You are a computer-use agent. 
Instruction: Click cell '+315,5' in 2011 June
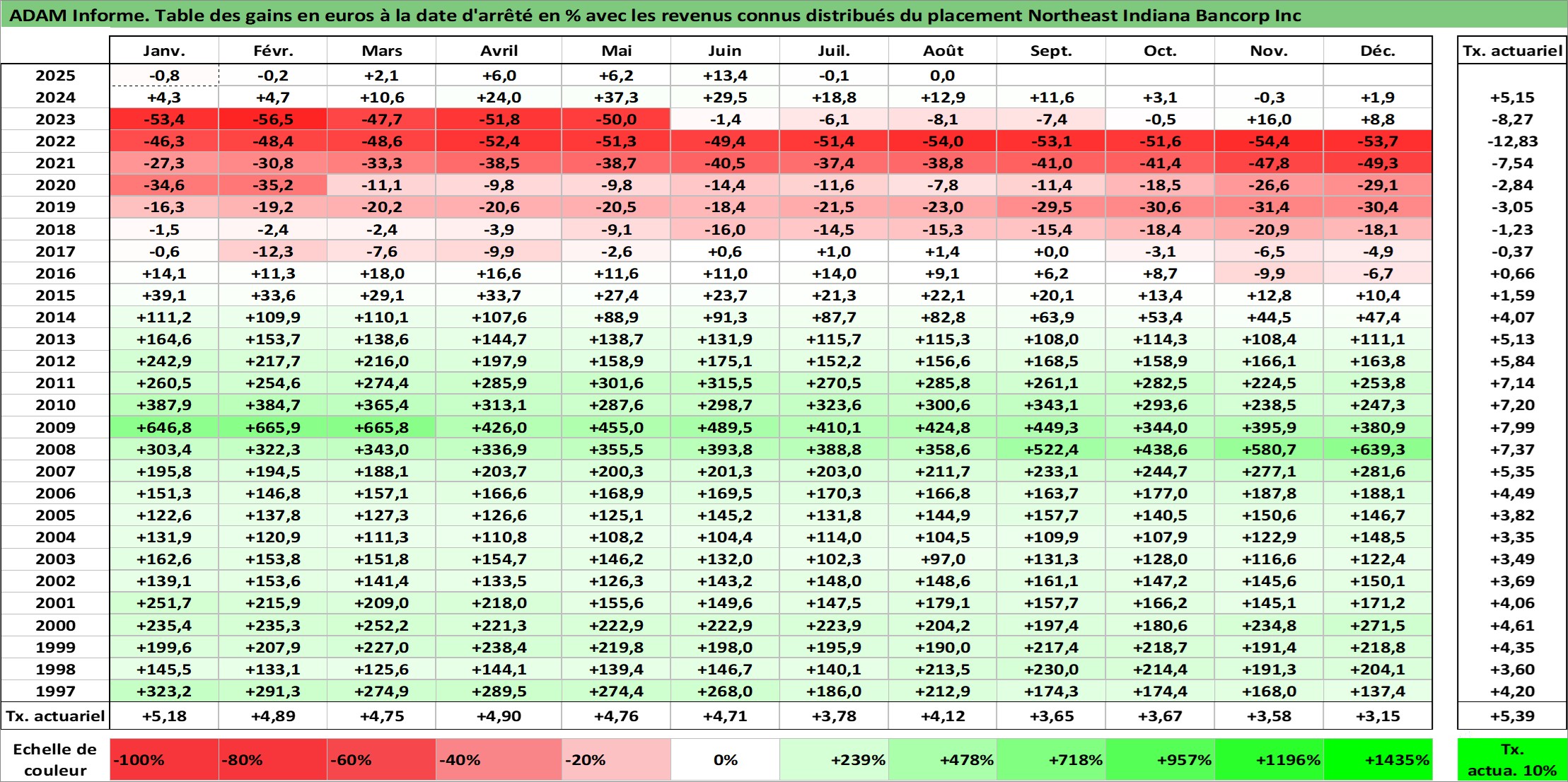[725, 383]
